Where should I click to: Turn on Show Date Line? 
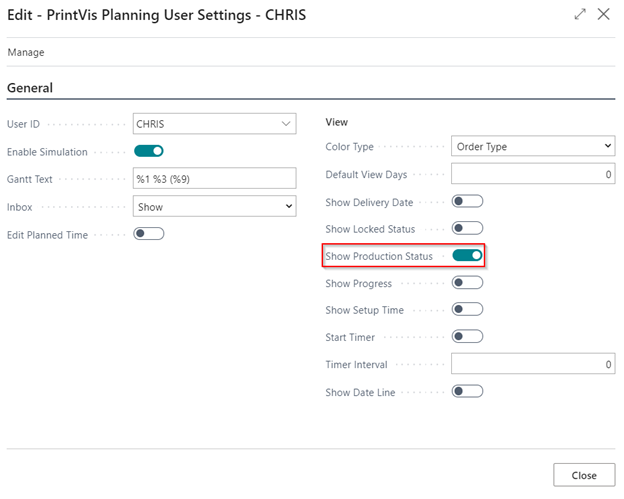pyautogui.click(x=468, y=392)
